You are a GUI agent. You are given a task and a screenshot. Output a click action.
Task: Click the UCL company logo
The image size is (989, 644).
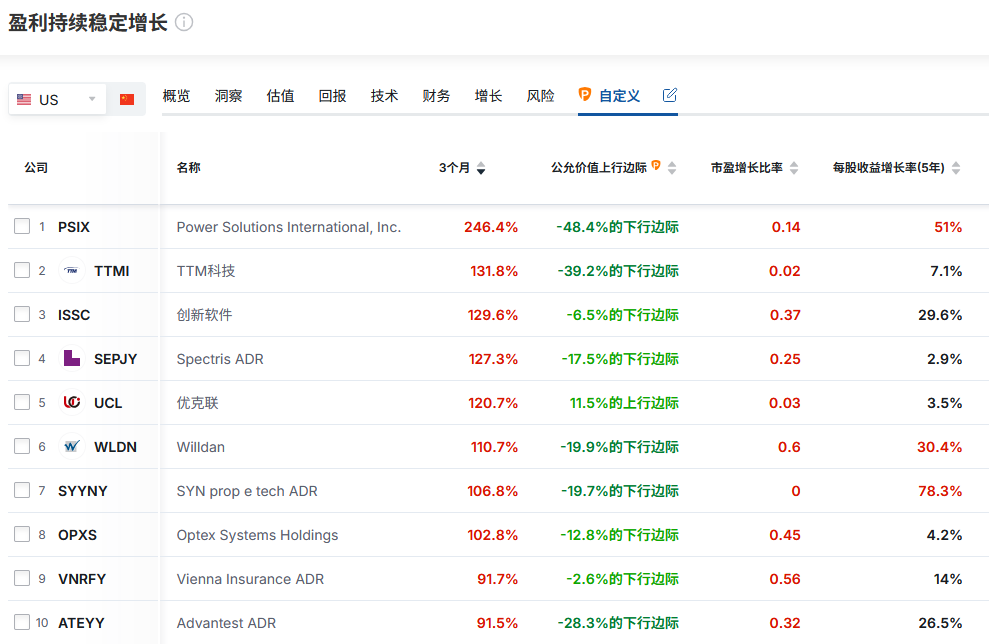tap(72, 402)
